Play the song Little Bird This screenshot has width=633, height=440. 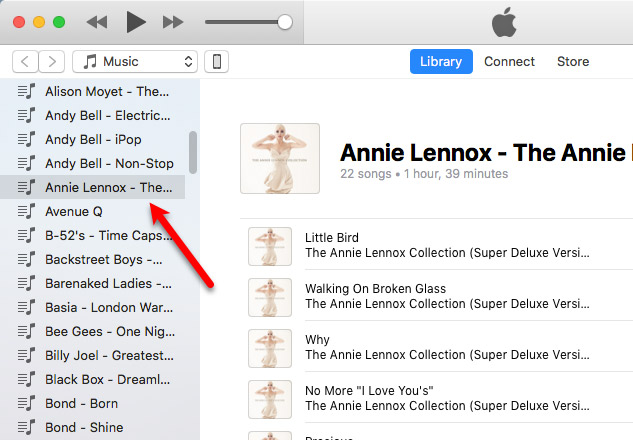click(332, 238)
